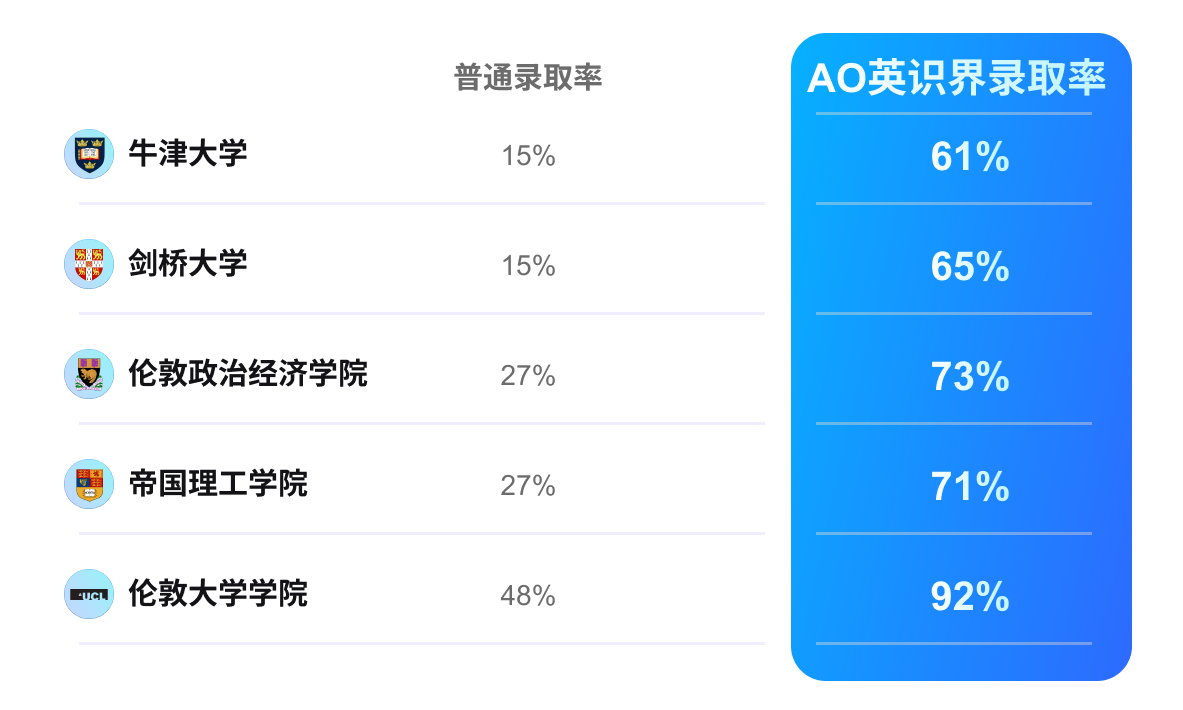This screenshot has width=1183, height=710.
Task: Open the 伦敦政治经济学院 entry
Action: point(247,374)
